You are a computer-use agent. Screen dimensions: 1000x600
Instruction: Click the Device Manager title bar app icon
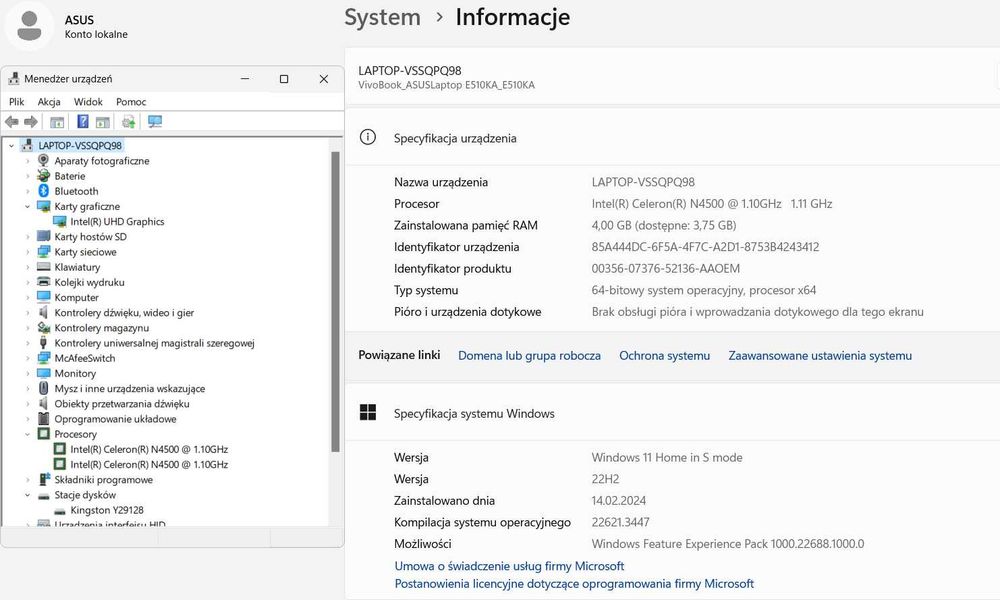click(x=13, y=78)
